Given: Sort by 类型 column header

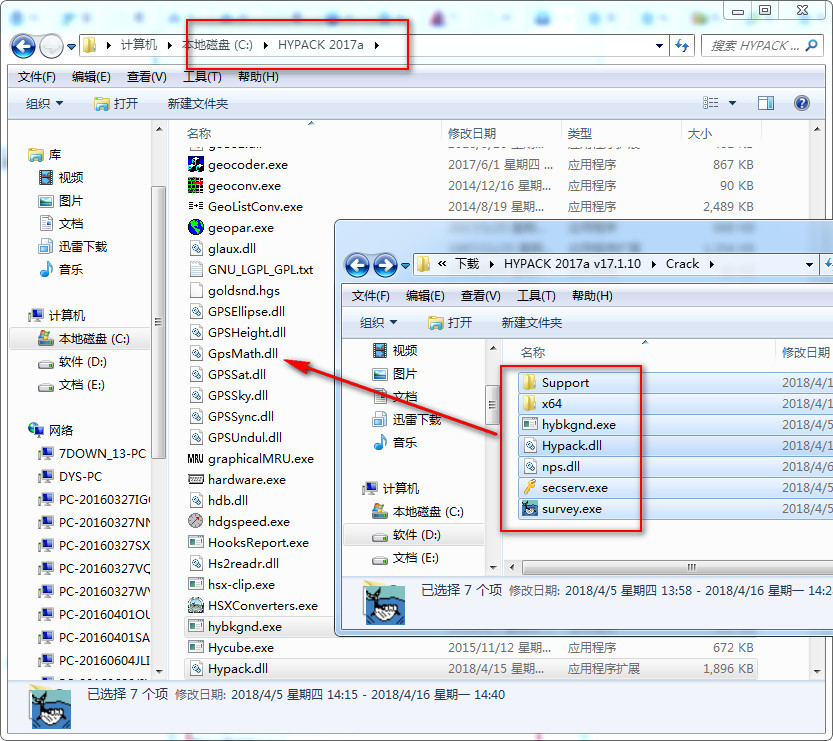Looking at the screenshot, I should click(621, 133).
